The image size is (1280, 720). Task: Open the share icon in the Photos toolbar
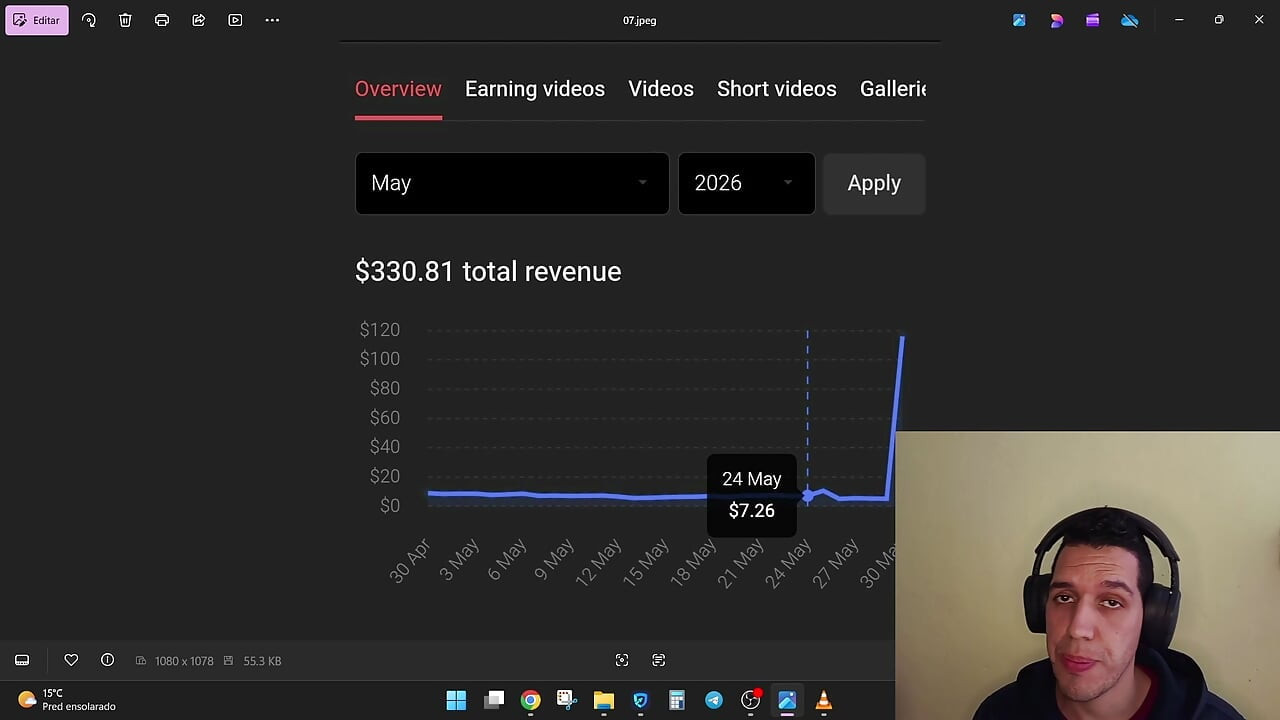coord(199,20)
